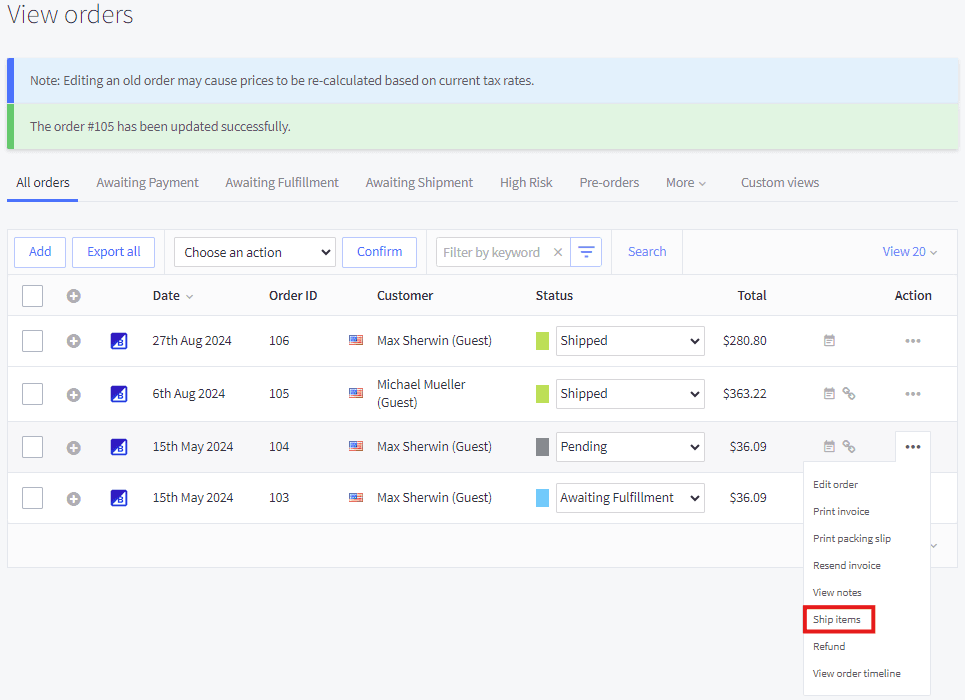Click the US flag icon for order 106
The height and width of the screenshot is (700, 965).
(x=356, y=340)
